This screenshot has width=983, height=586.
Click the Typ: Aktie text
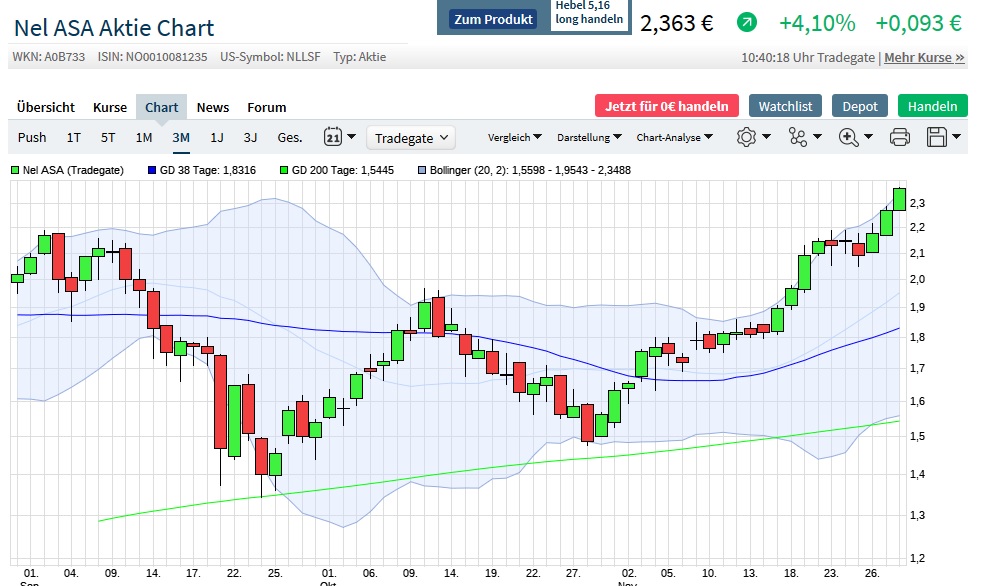point(359,57)
